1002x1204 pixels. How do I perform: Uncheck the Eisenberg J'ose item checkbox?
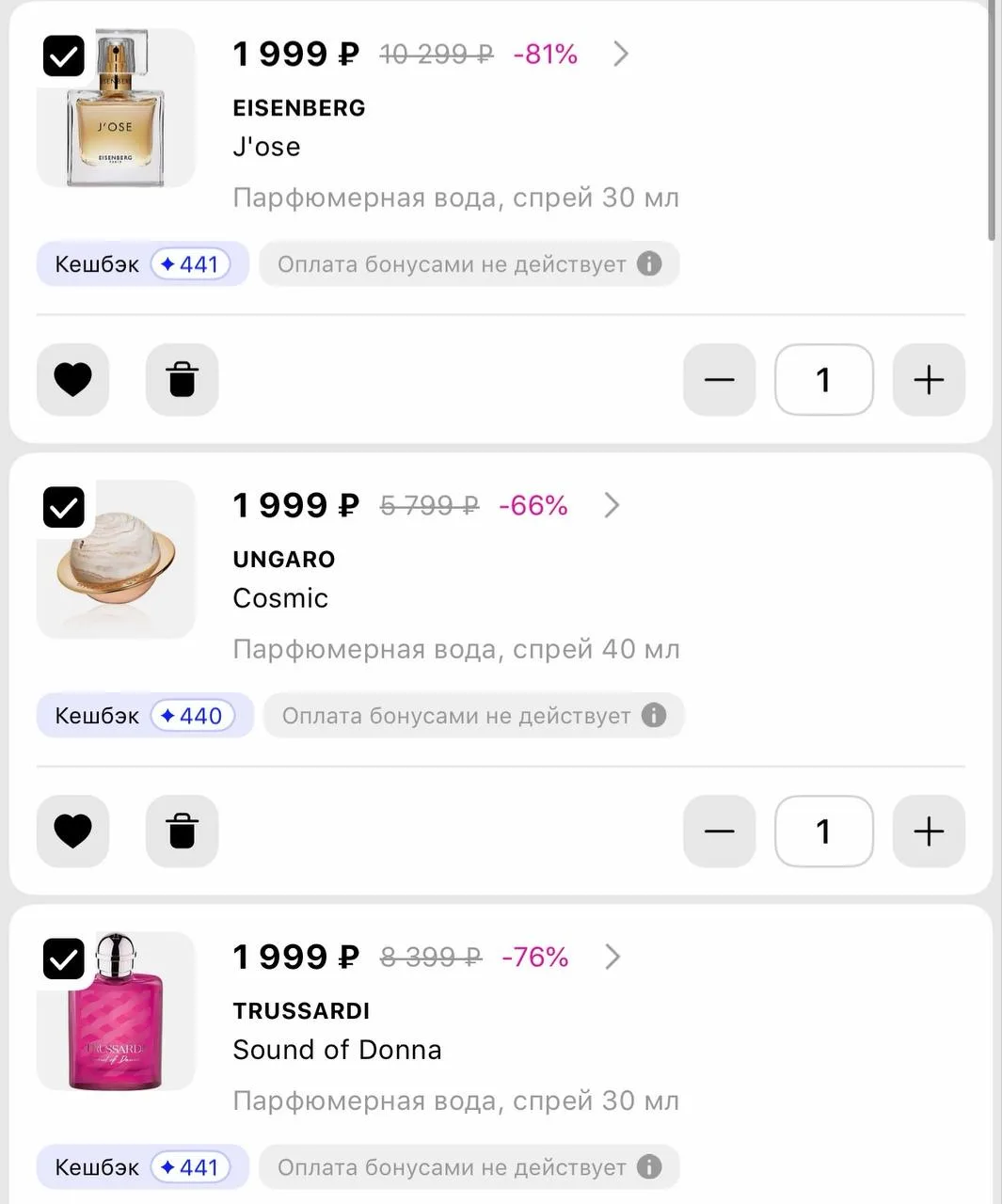[x=64, y=56]
